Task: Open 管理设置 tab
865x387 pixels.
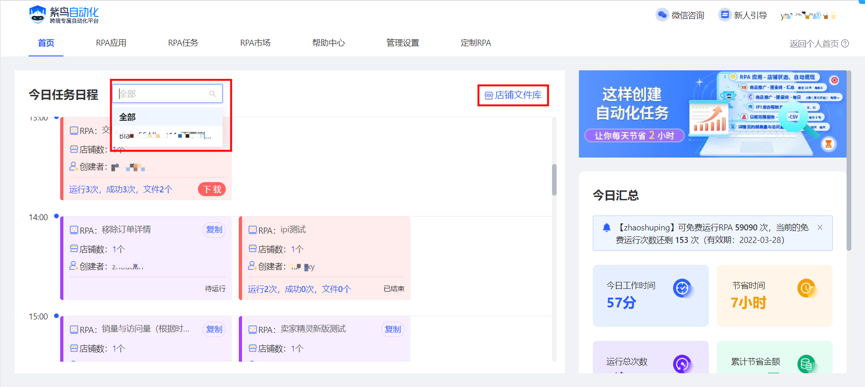Action: (x=403, y=43)
